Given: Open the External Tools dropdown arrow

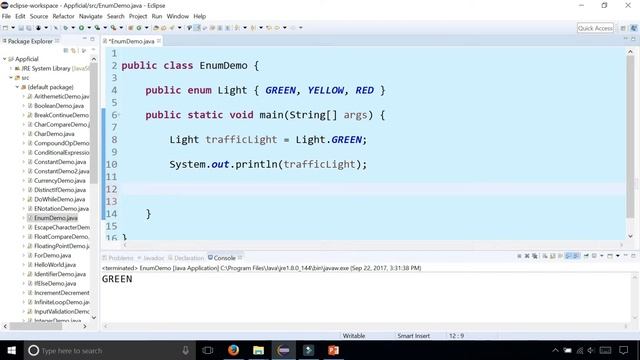Looking at the screenshot, I should tap(121, 28).
